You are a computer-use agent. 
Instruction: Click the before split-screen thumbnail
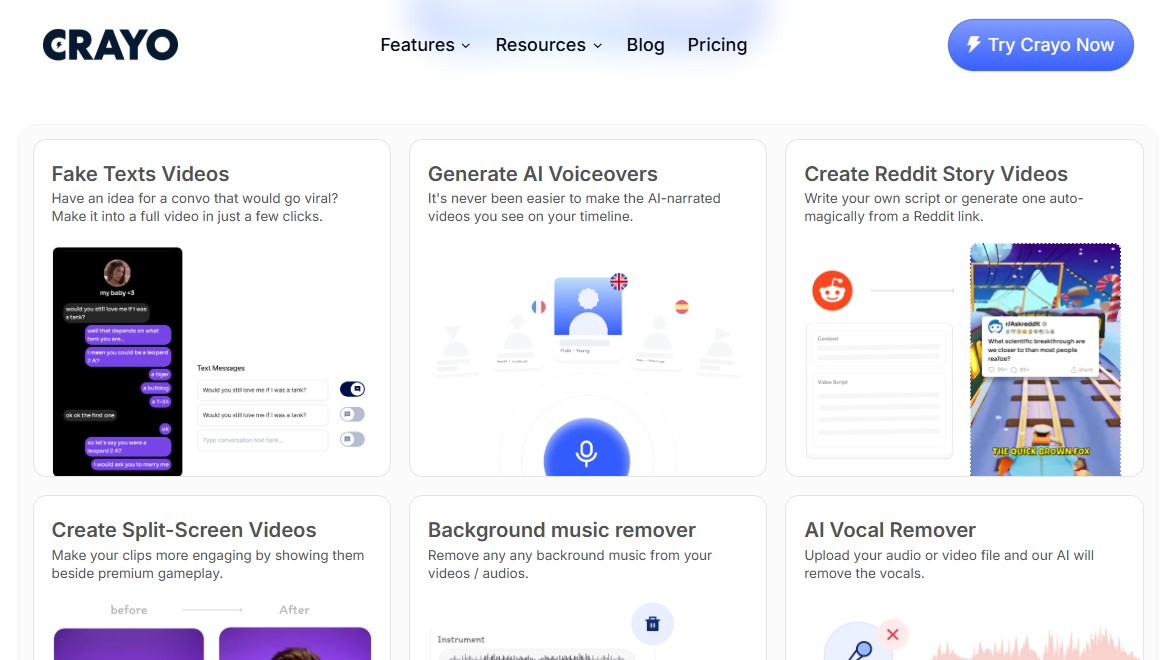click(129, 644)
